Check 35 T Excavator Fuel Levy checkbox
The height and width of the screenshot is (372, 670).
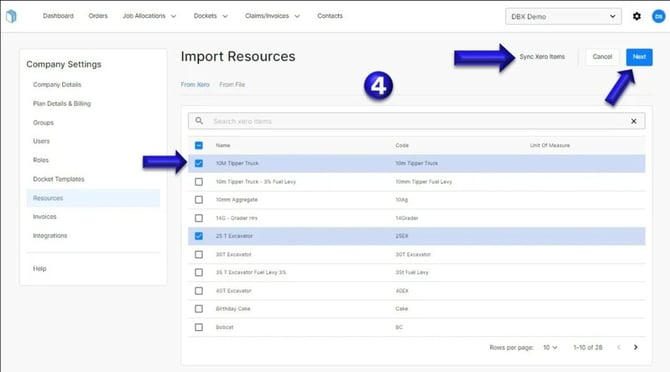pos(199,272)
